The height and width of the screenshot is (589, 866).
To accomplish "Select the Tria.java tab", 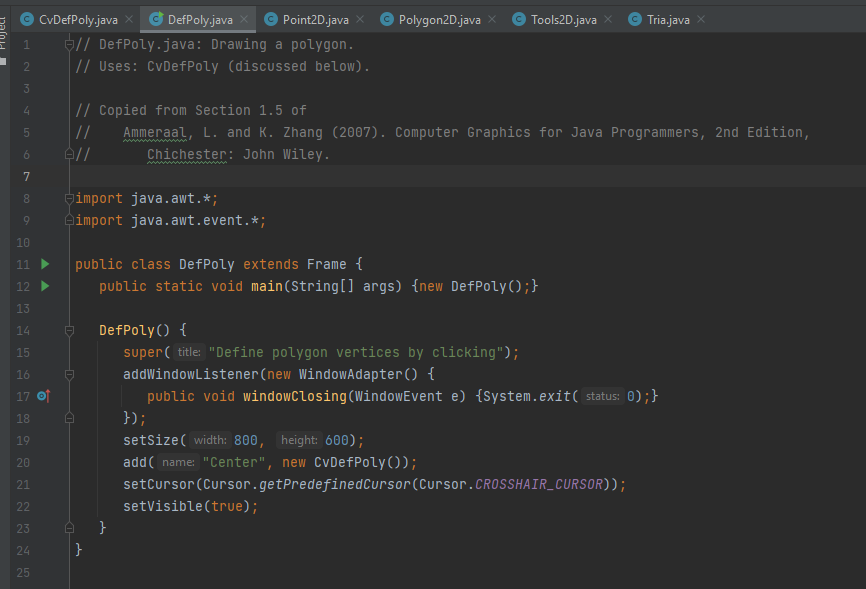I will [668, 20].
